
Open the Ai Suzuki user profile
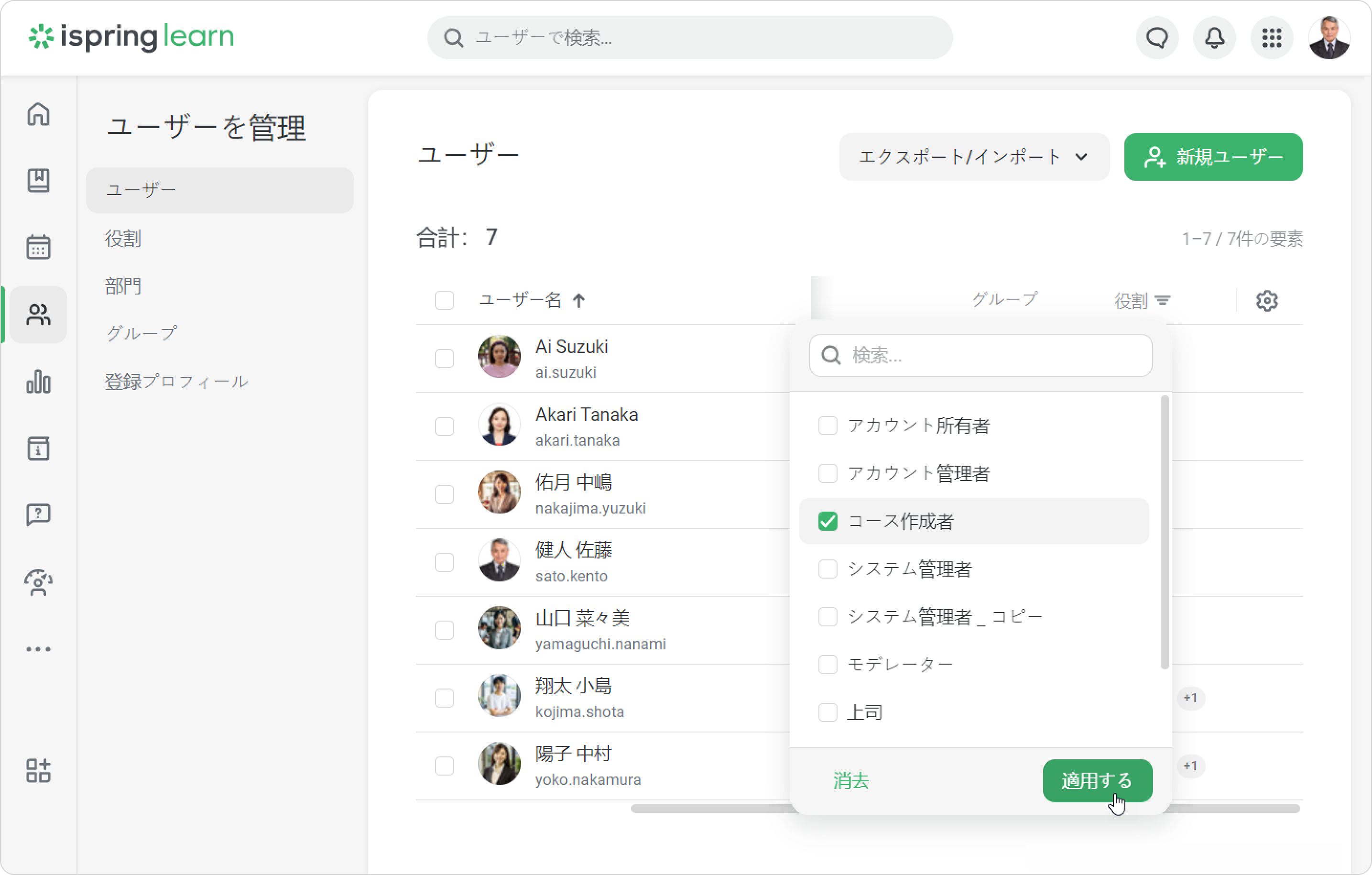[x=571, y=347]
